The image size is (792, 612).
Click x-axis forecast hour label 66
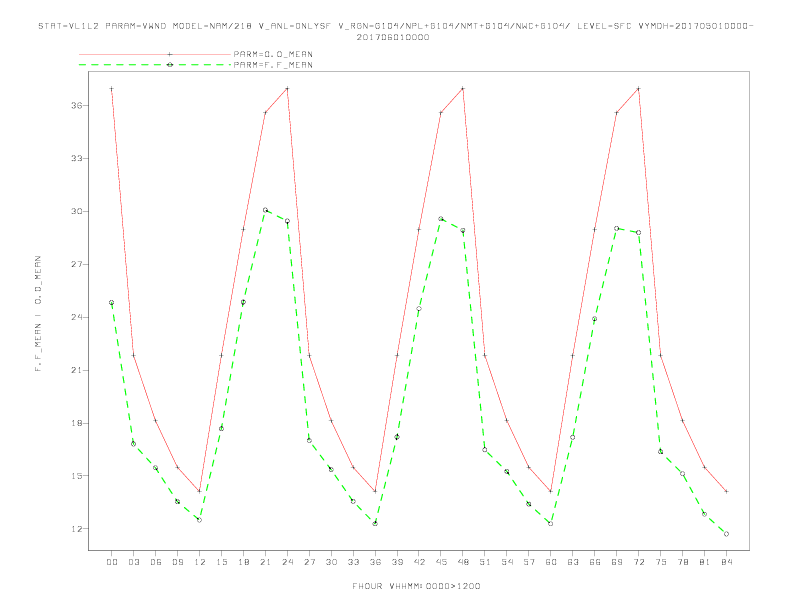pos(595,562)
